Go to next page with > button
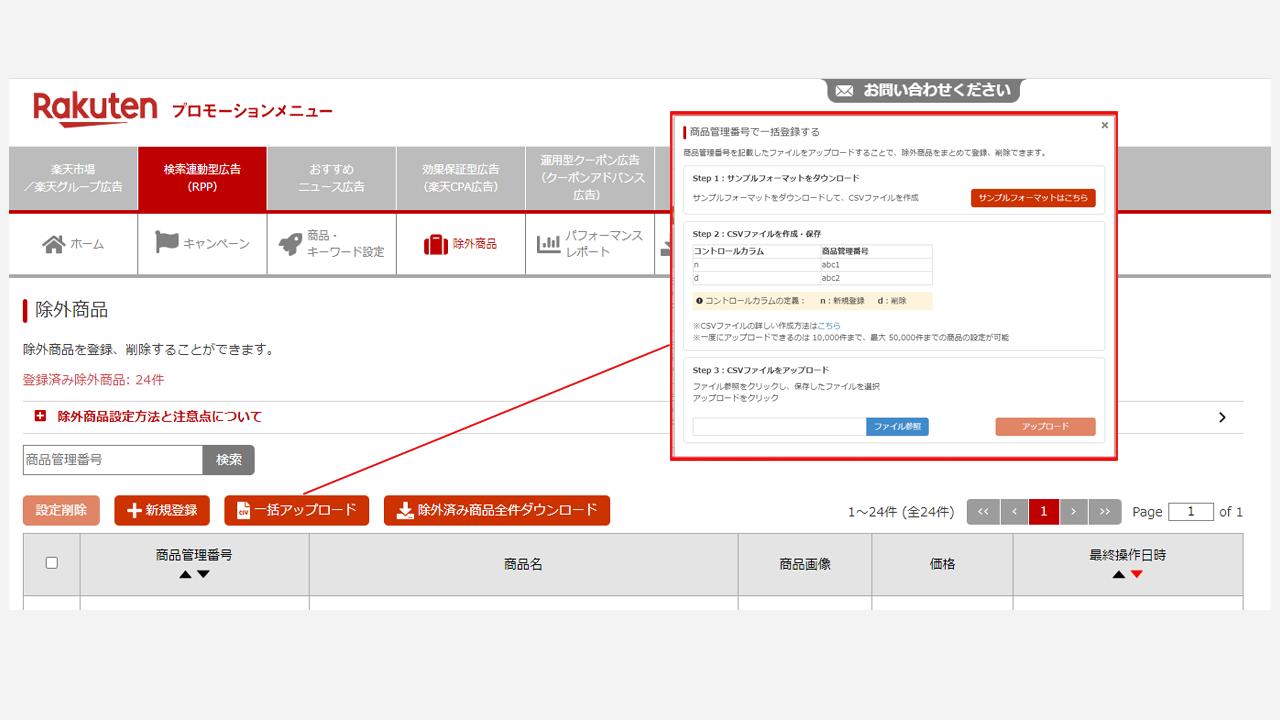The height and width of the screenshot is (720, 1280). pyautogui.click(x=1074, y=511)
